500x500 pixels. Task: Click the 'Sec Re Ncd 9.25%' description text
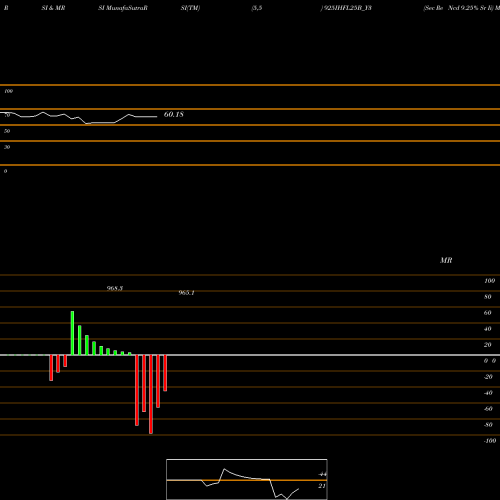(451, 8)
